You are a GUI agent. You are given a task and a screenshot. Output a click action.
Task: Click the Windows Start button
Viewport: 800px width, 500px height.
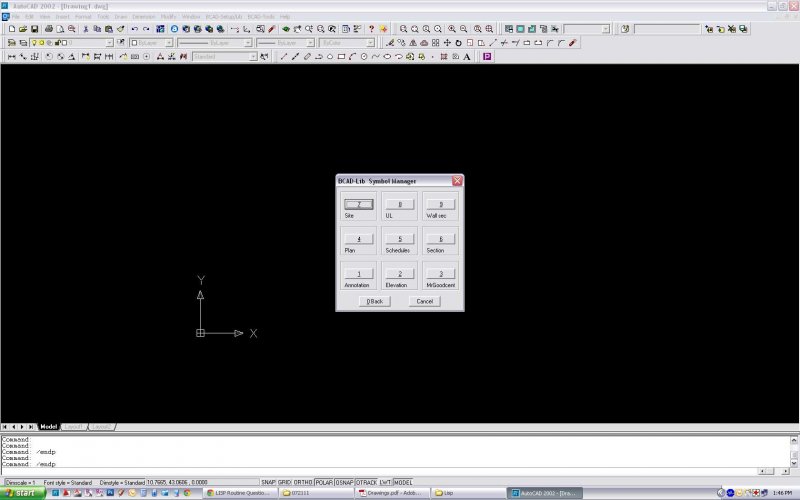point(20,493)
